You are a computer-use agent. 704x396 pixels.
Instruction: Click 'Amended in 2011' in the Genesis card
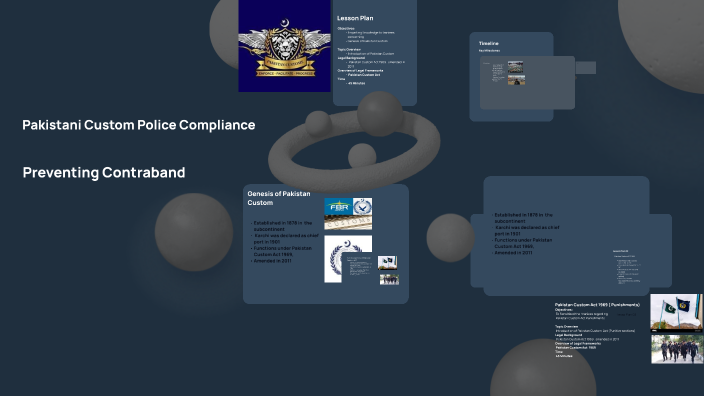tap(273, 261)
